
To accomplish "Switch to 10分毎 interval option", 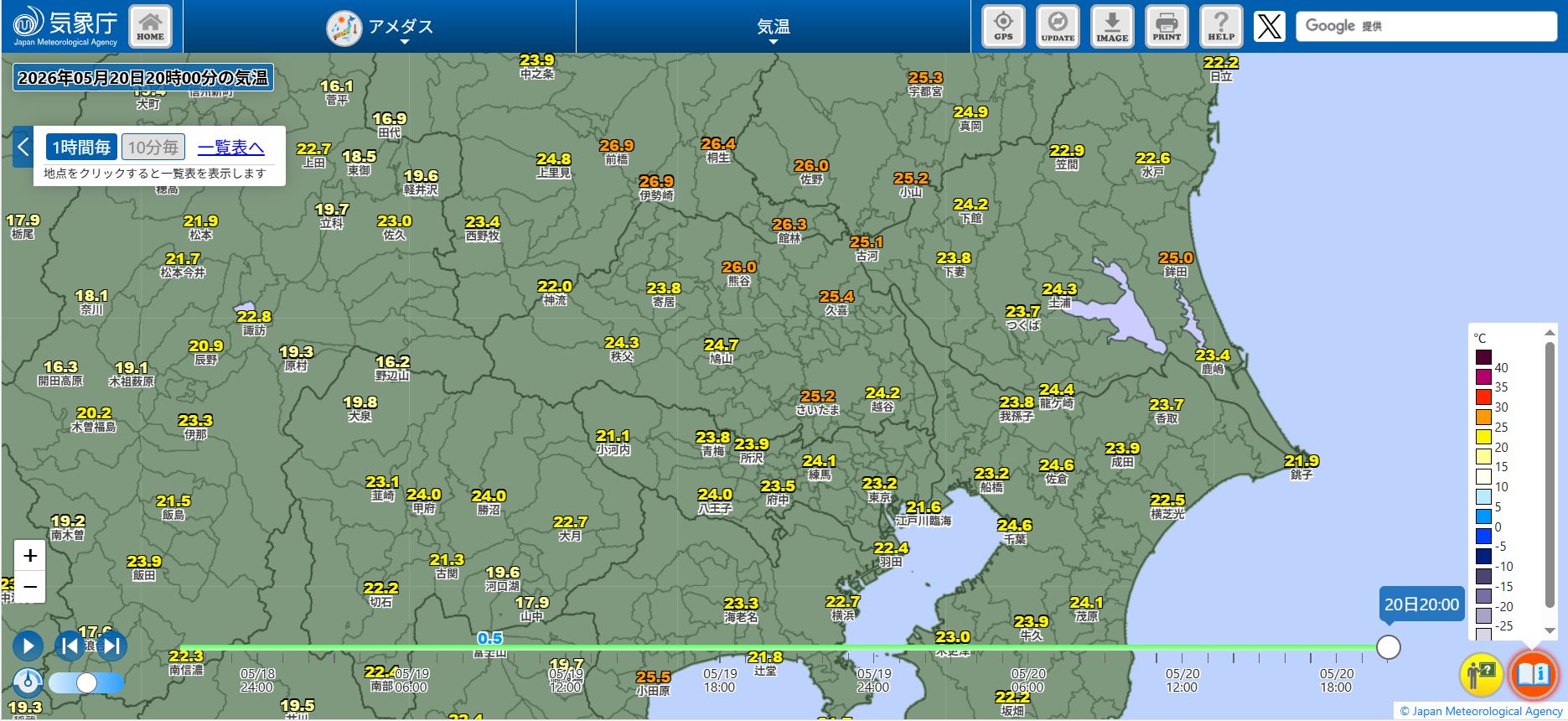I will (153, 148).
